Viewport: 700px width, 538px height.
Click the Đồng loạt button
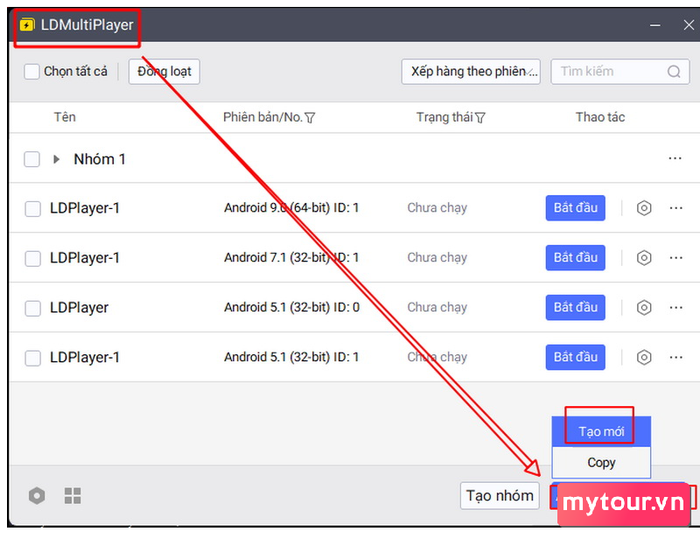[x=164, y=71]
